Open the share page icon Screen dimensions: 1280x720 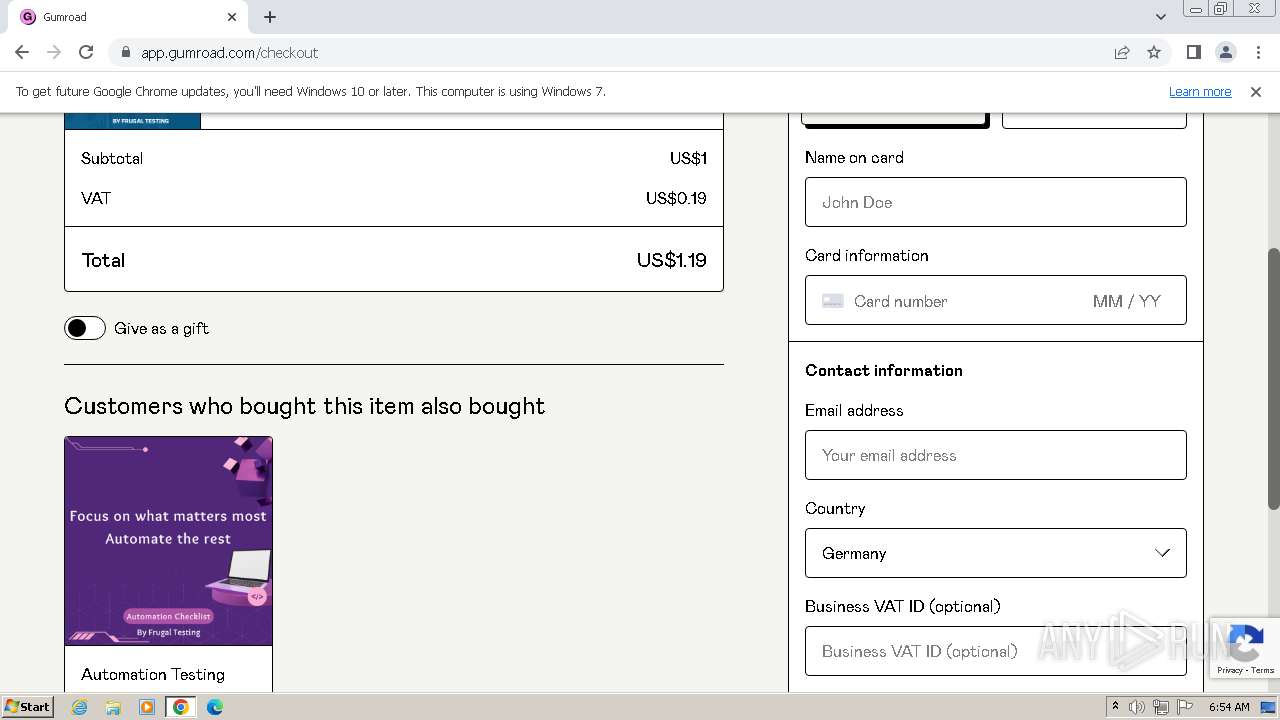[x=1122, y=52]
